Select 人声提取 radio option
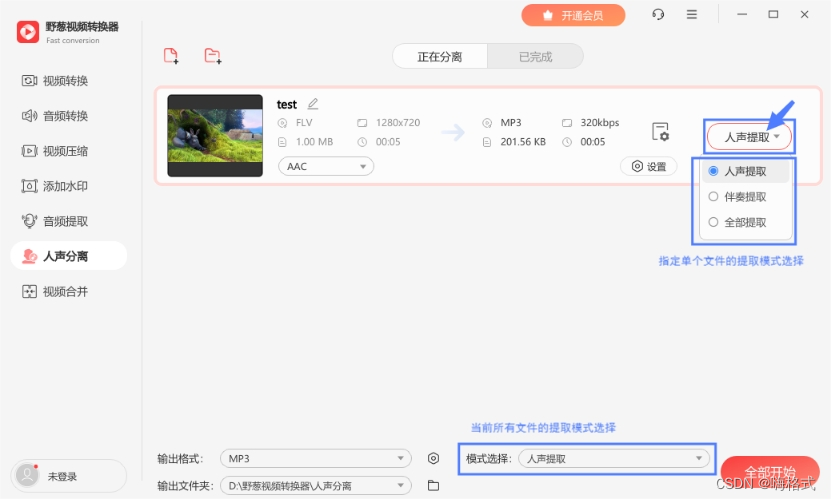 pyautogui.click(x=745, y=171)
